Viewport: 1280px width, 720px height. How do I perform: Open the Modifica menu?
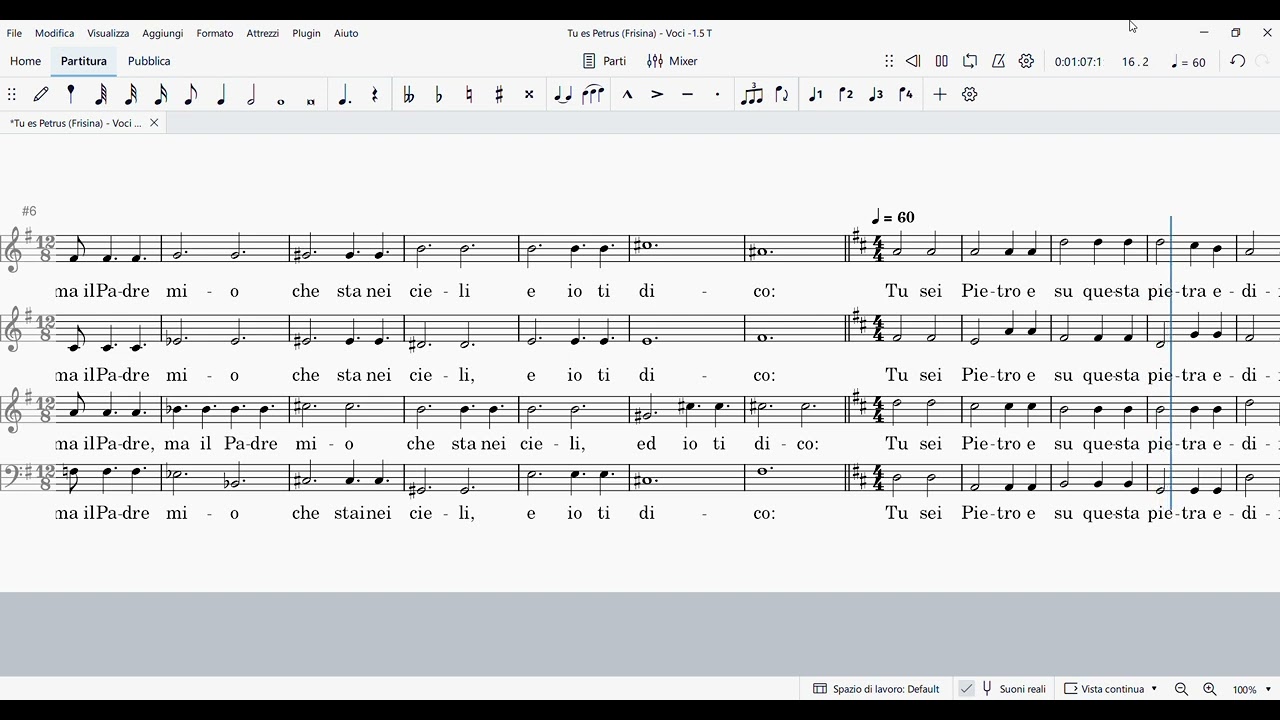[x=55, y=33]
